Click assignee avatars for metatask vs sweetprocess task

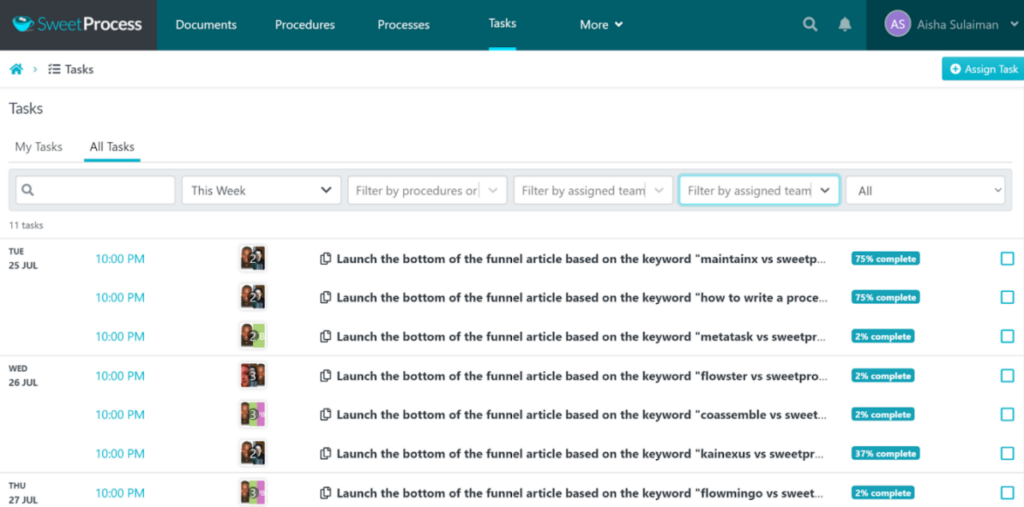253,336
